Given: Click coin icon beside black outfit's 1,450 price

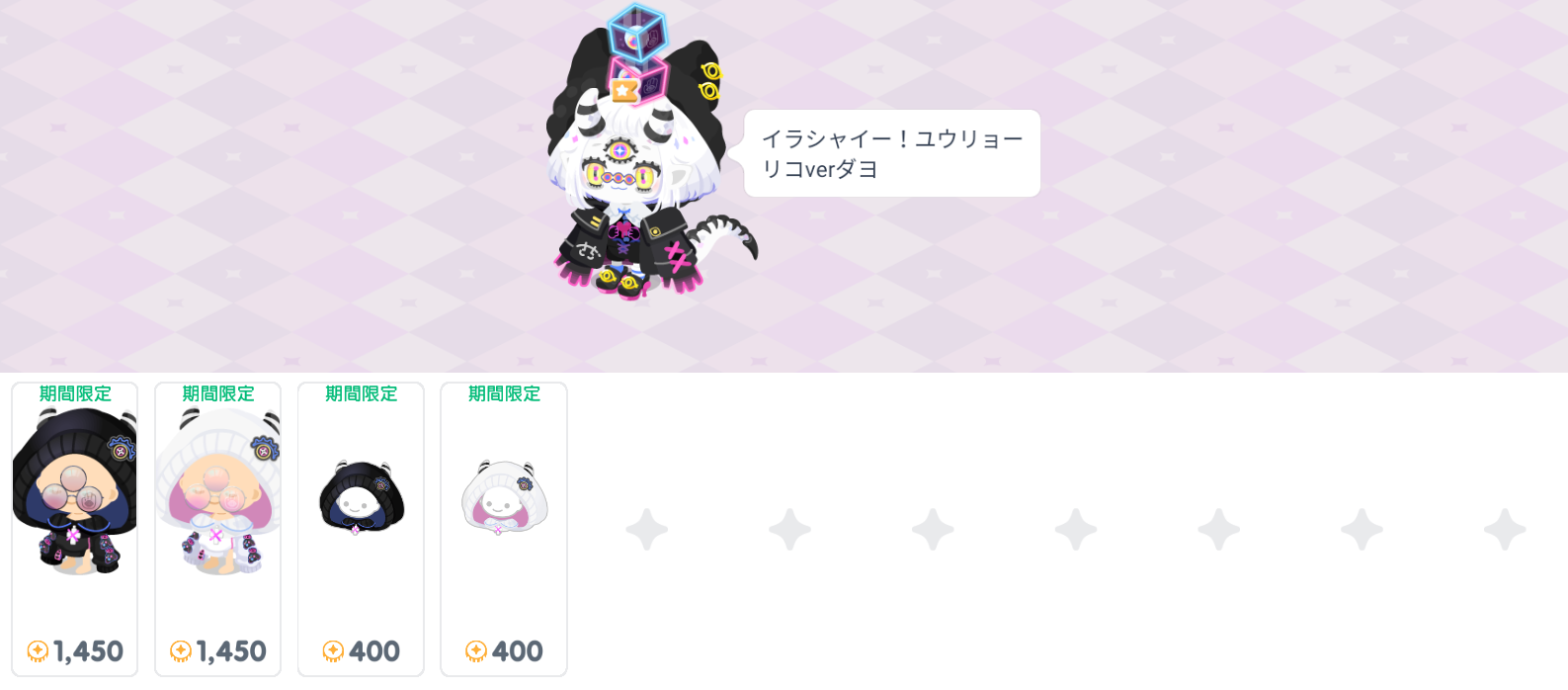Looking at the screenshot, I should tap(38, 651).
